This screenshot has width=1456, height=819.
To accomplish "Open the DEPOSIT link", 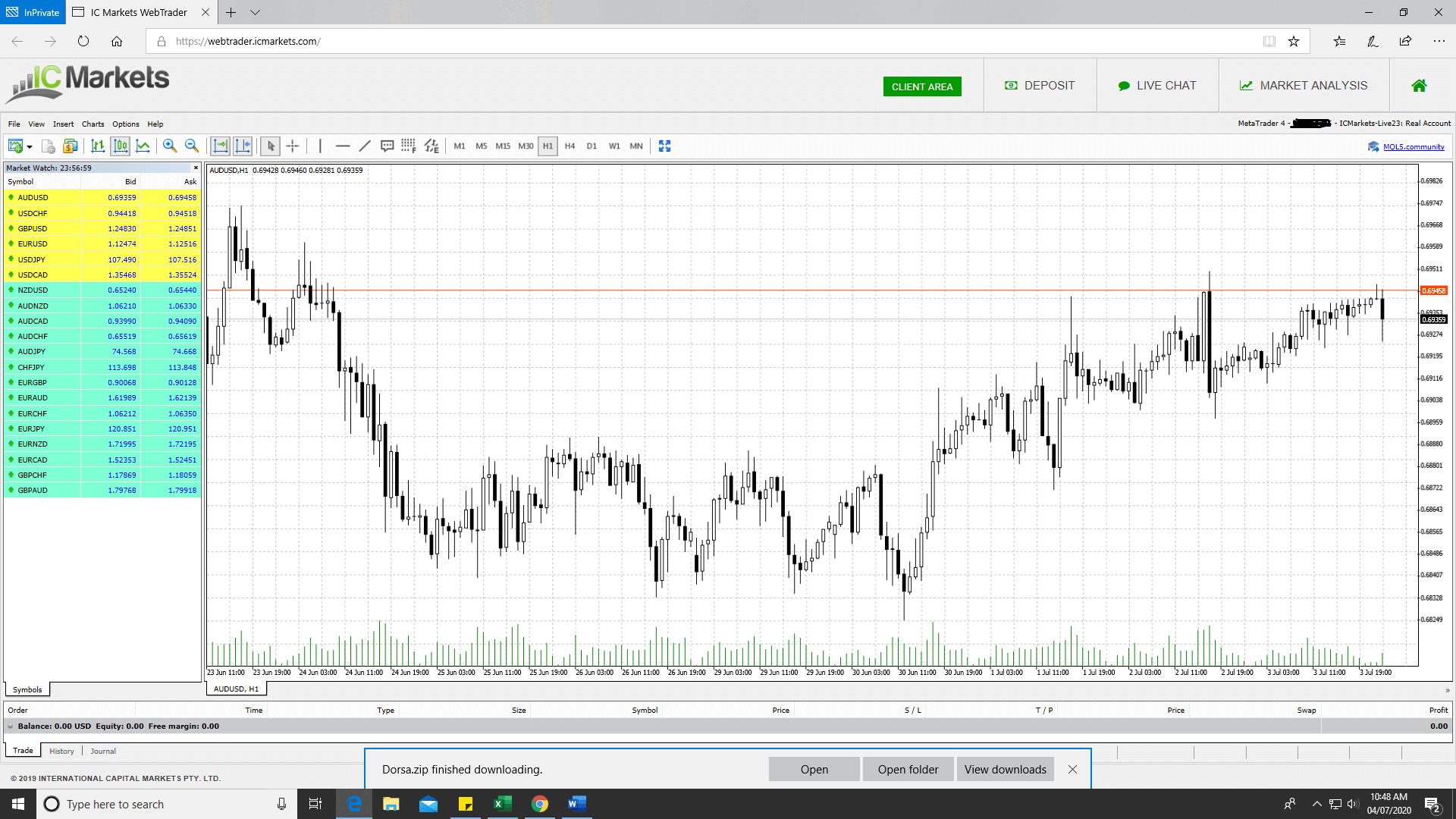I will click(x=1040, y=86).
